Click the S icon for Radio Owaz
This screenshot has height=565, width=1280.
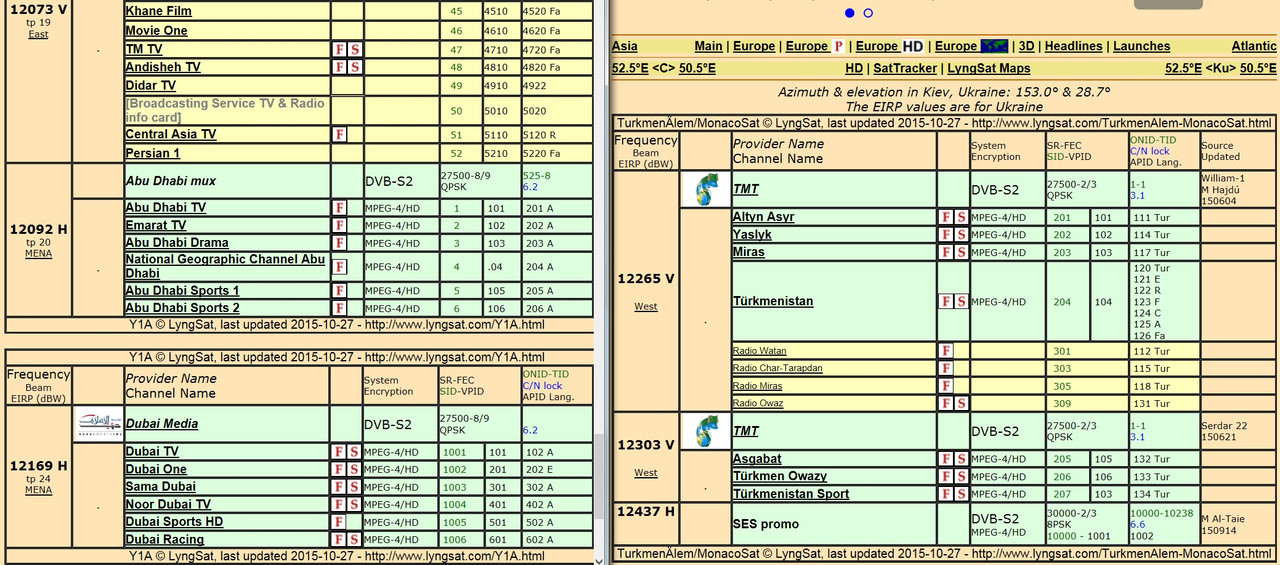click(961, 403)
